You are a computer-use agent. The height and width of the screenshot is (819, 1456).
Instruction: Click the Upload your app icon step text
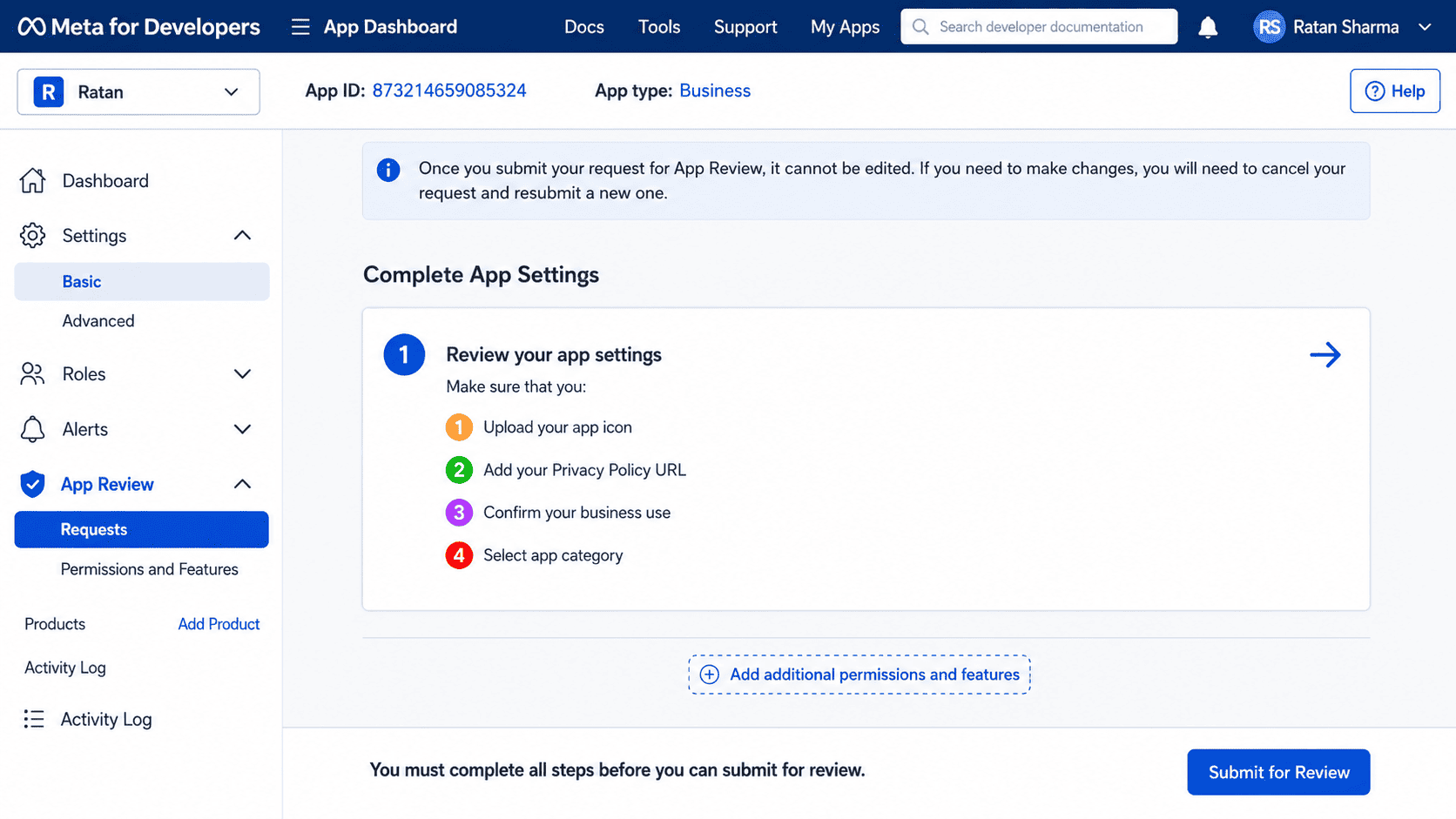point(558,427)
